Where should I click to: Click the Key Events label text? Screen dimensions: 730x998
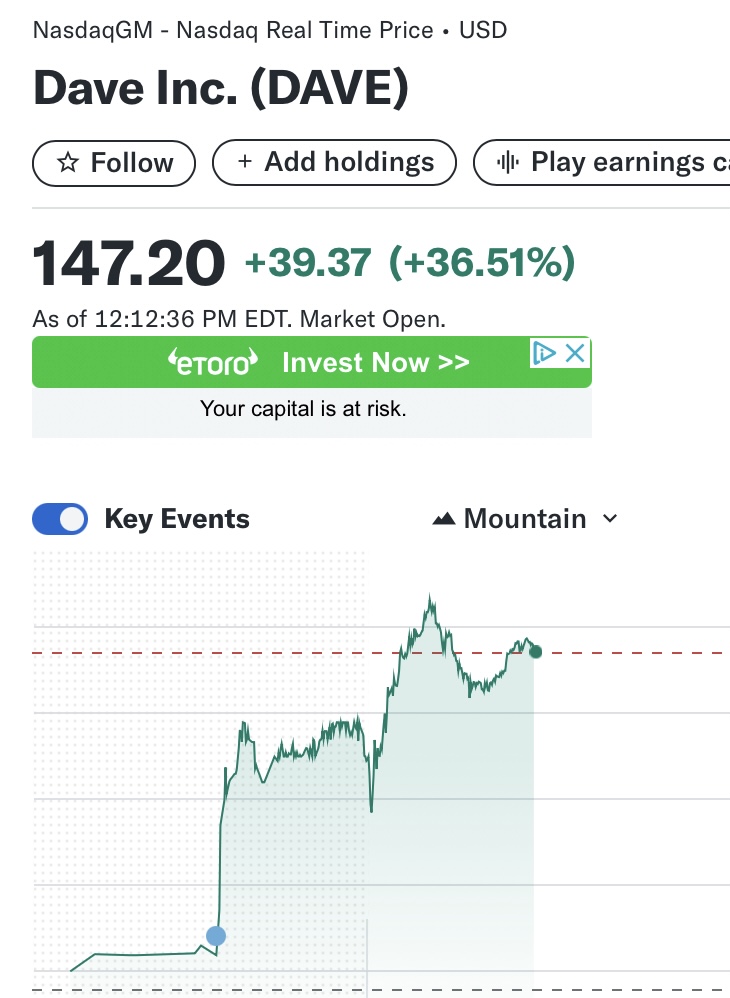177,519
